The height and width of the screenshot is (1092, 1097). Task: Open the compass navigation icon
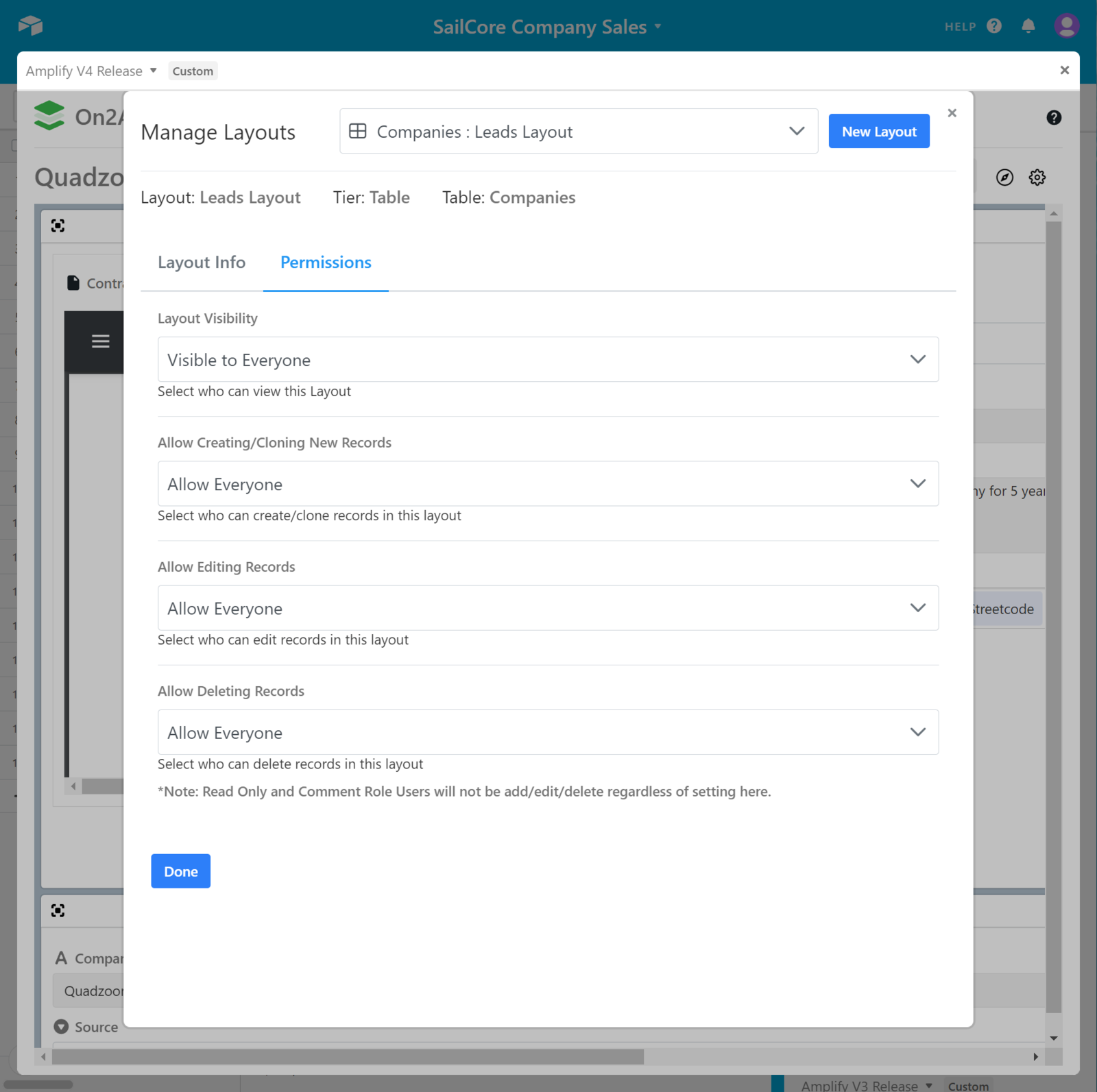click(1004, 178)
